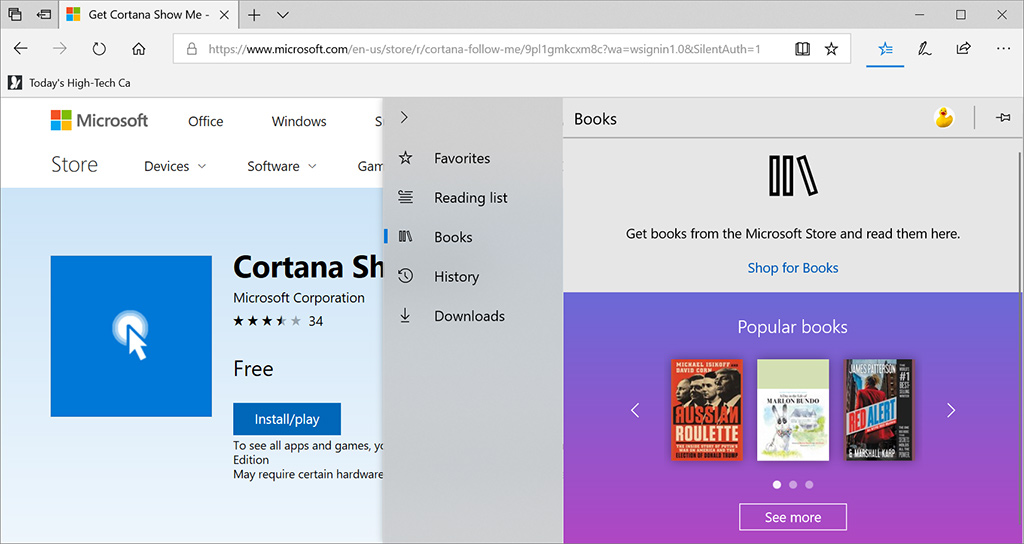This screenshot has height=544, width=1024.
Task: Add page to favorites with star icon
Action: coord(831,49)
